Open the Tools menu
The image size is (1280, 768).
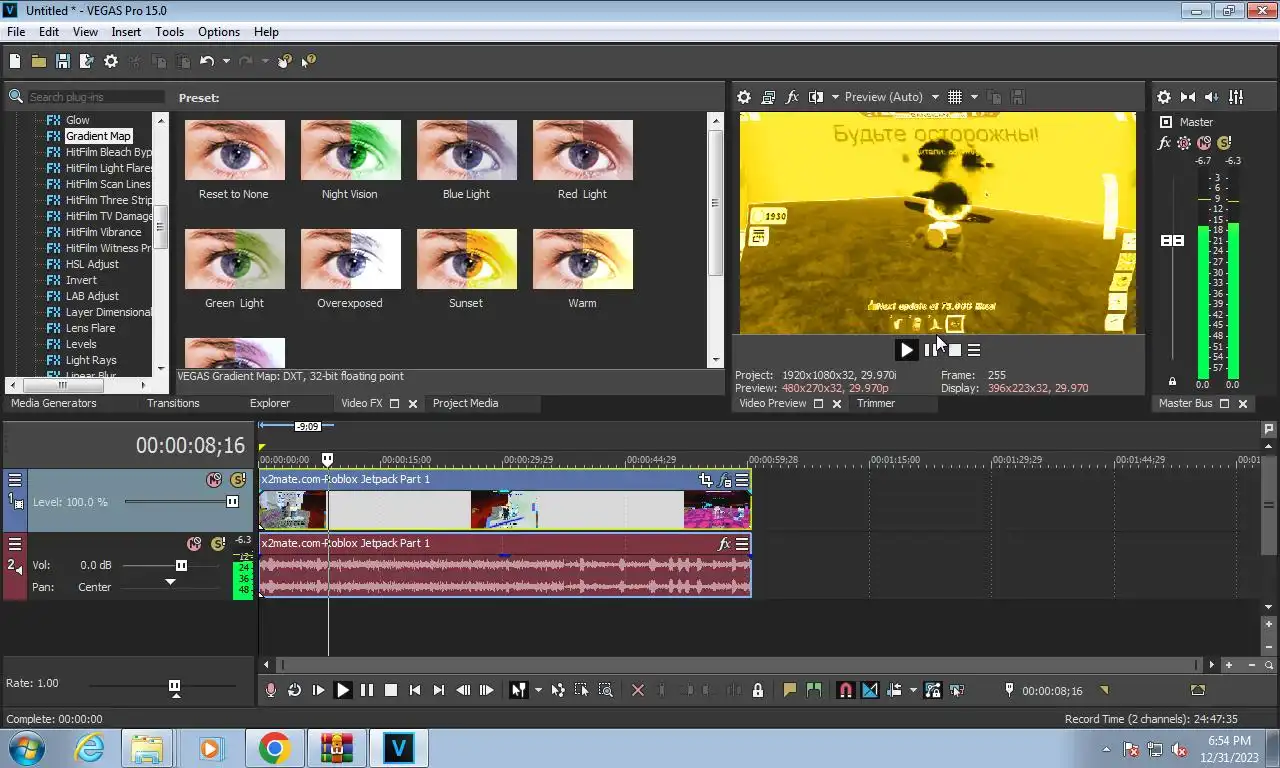[x=169, y=32]
